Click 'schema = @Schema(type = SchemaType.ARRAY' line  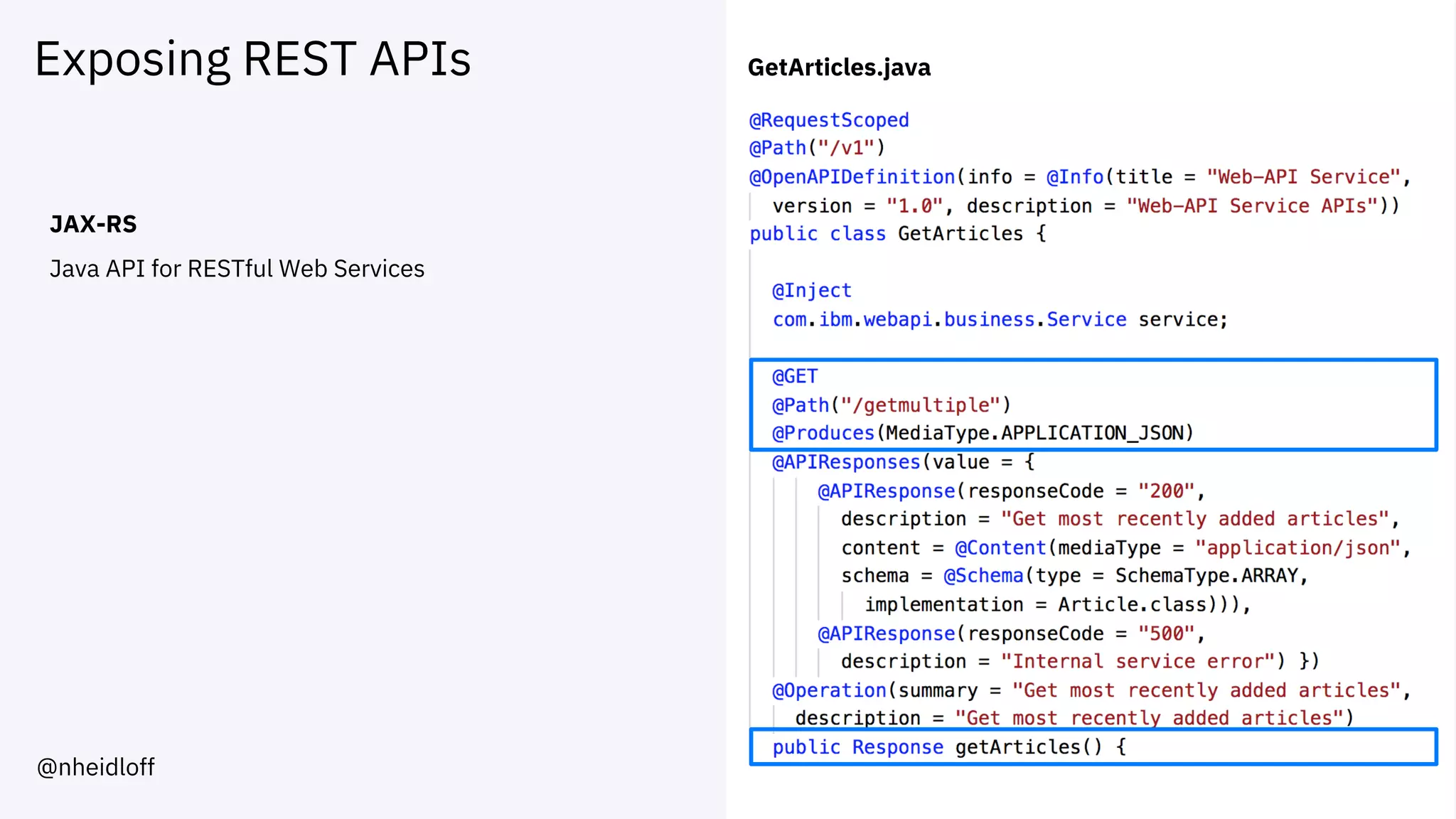pos(1075,576)
